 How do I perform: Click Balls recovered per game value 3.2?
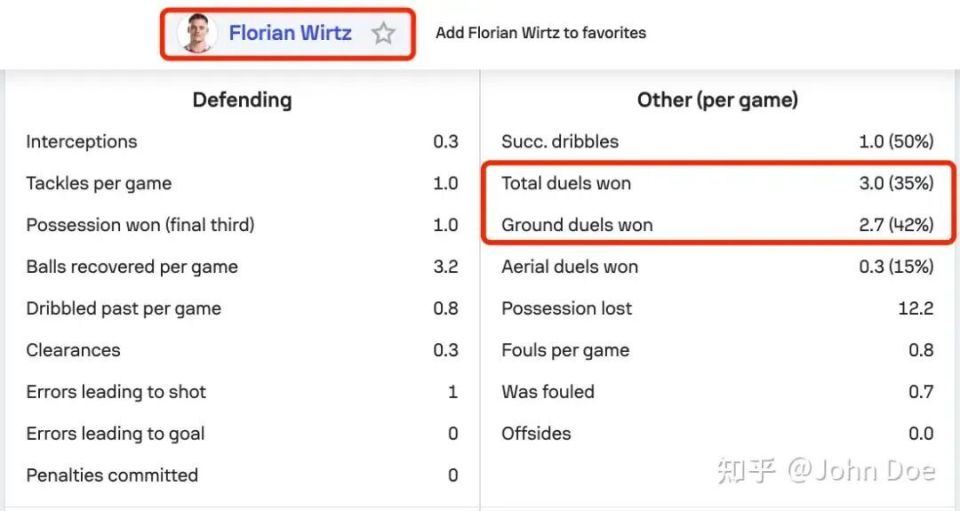click(x=446, y=267)
